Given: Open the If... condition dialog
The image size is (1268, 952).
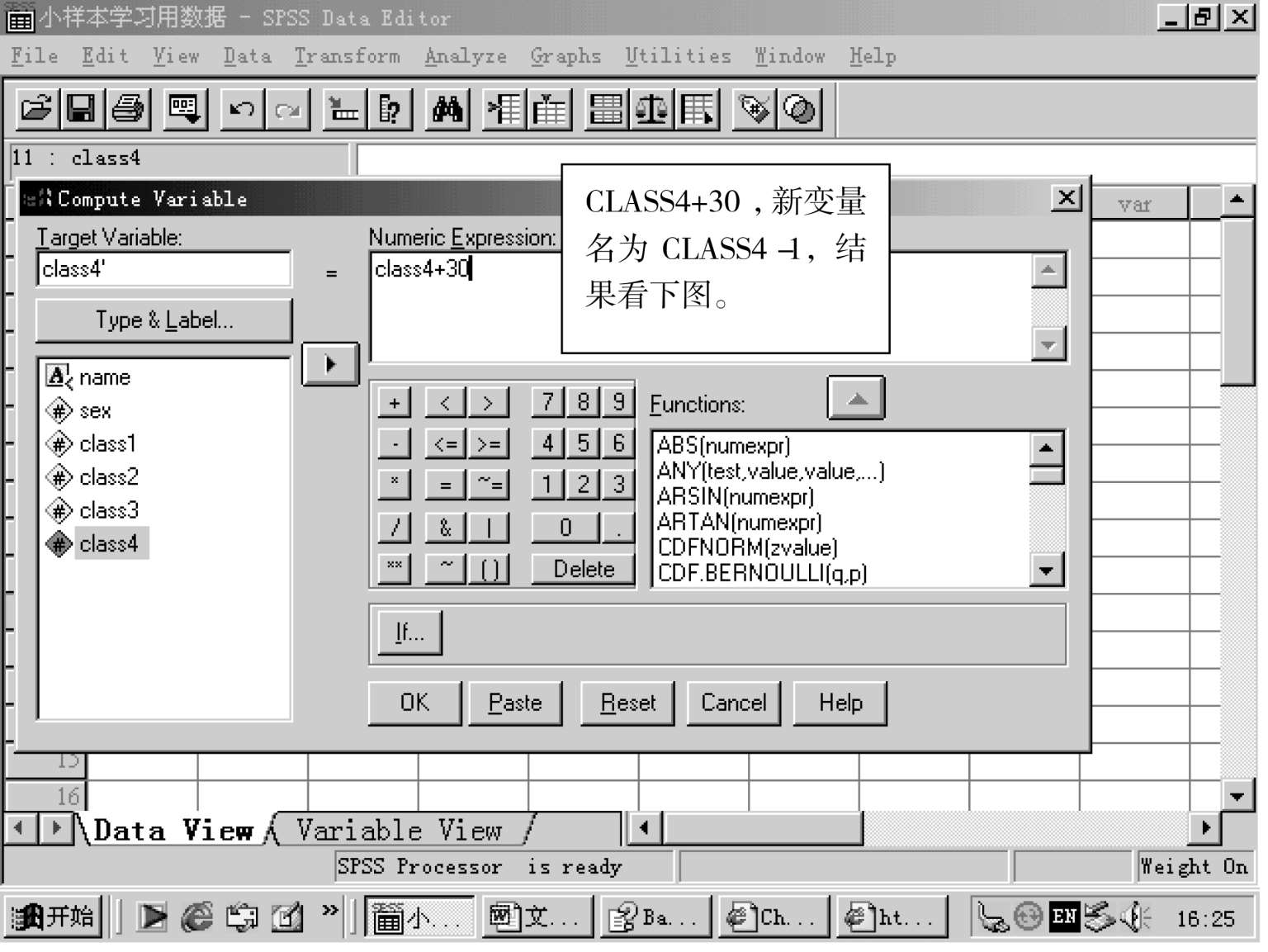Looking at the screenshot, I should pos(409,632).
